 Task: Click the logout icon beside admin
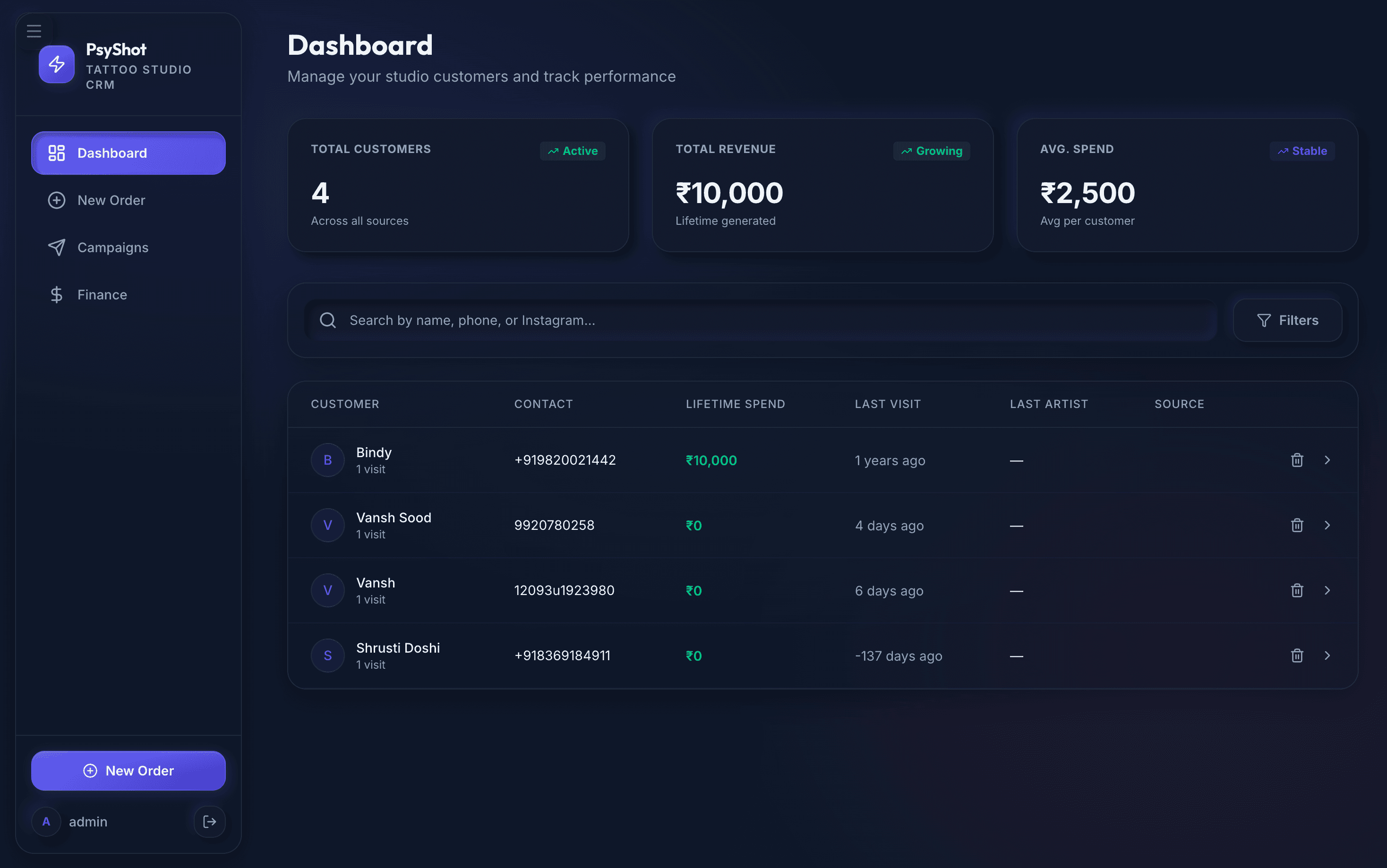click(210, 822)
